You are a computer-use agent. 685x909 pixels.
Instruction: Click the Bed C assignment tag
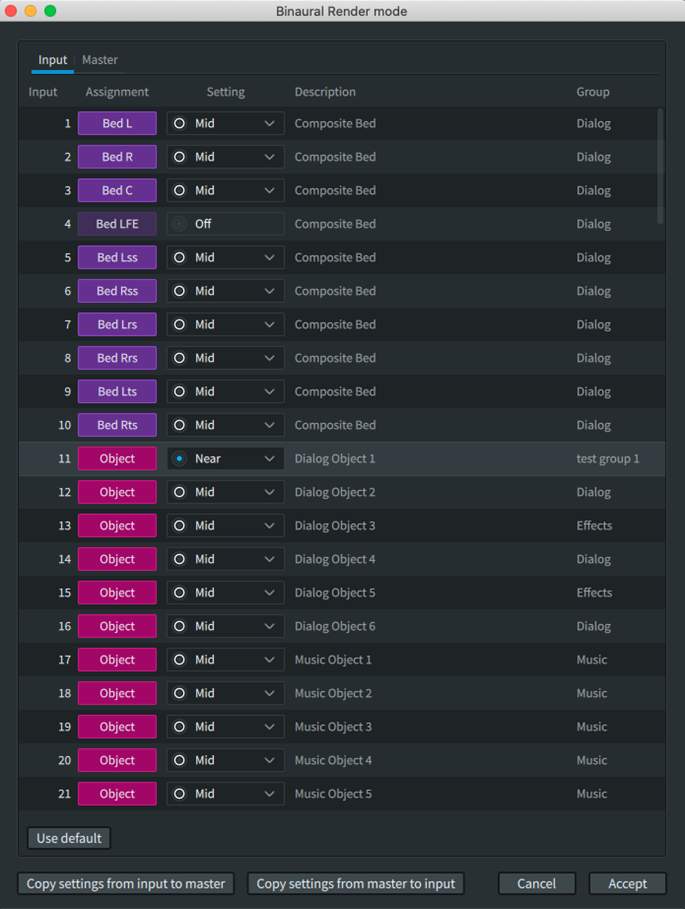pos(117,191)
